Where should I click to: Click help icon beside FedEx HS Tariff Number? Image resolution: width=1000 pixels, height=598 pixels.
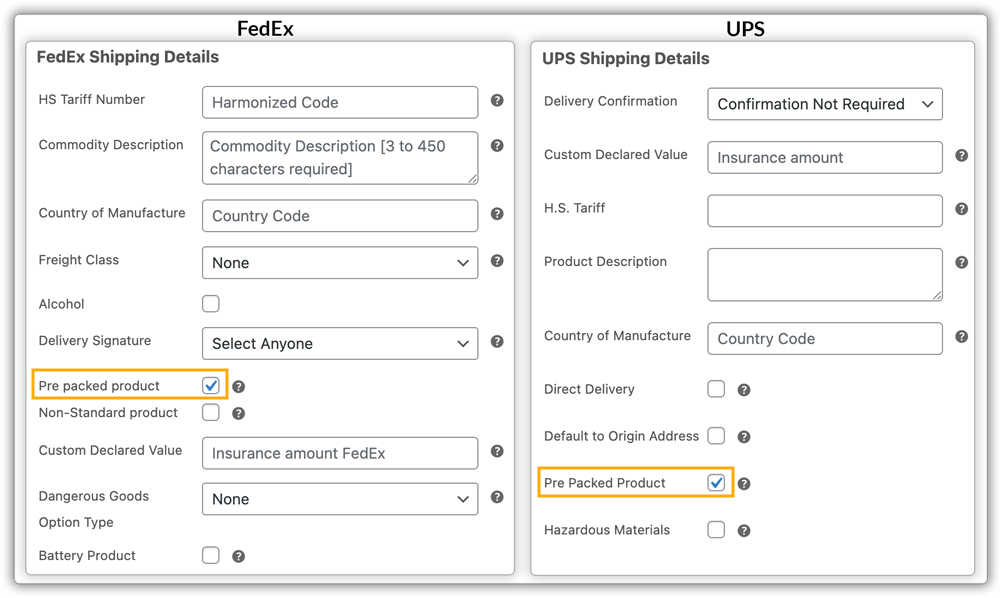pos(497,101)
